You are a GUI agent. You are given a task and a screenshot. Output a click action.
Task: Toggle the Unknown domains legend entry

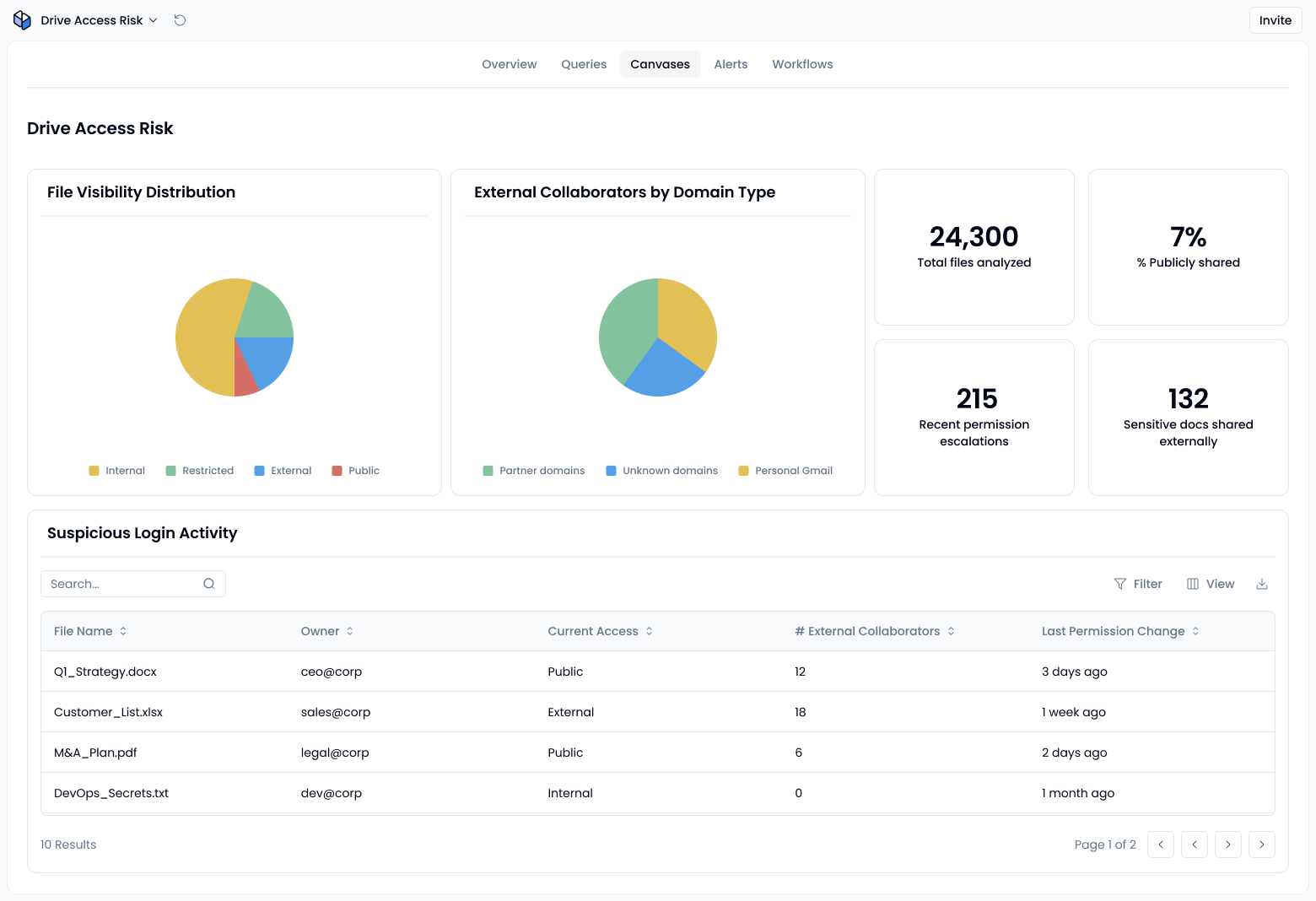pyautogui.click(x=662, y=471)
